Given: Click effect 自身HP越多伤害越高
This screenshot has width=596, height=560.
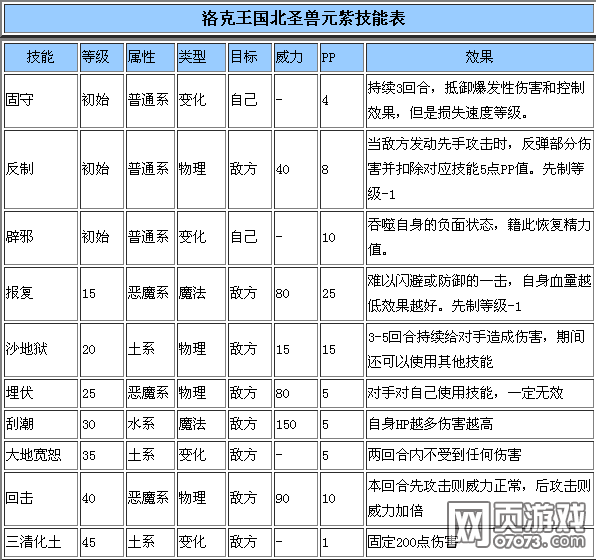Looking at the screenshot, I should tap(430, 424).
